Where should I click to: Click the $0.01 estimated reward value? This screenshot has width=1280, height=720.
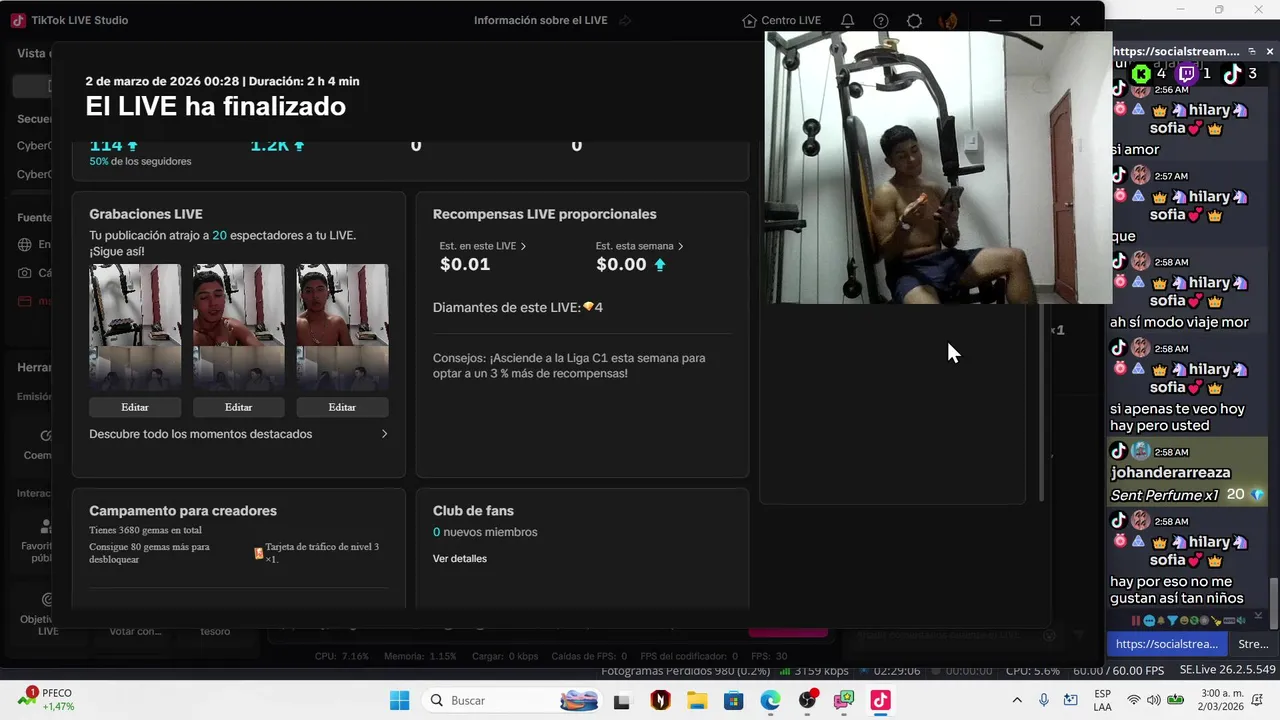(465, 265)
